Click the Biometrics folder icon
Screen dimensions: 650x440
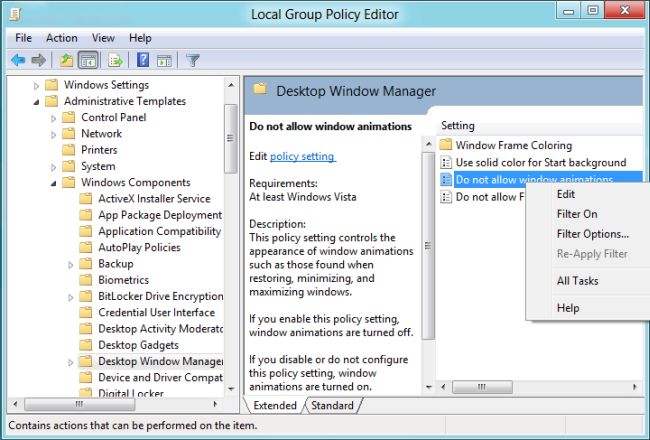tap(86, 280)
